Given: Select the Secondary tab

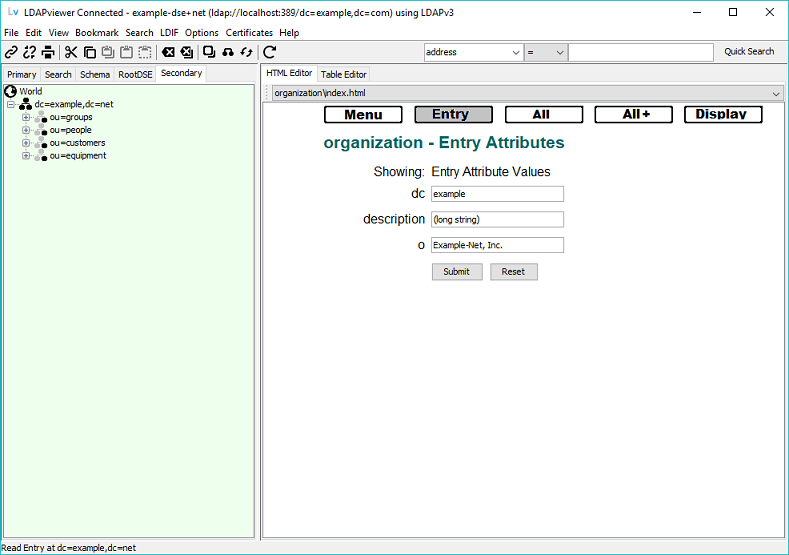Looking at the screenshot, I should tap(181, 73).
